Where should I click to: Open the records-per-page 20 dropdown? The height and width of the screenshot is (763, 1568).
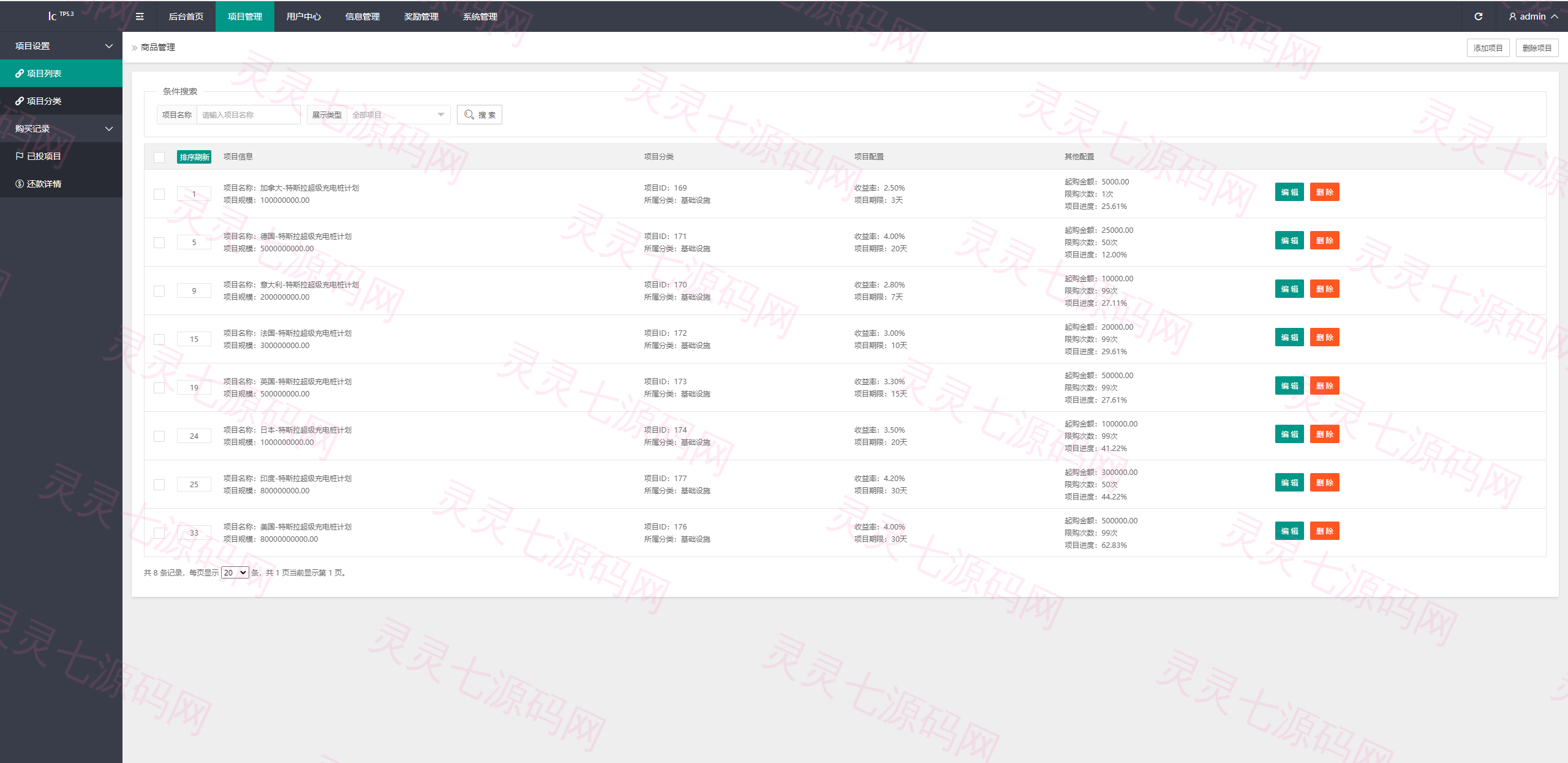pos(235,572)
